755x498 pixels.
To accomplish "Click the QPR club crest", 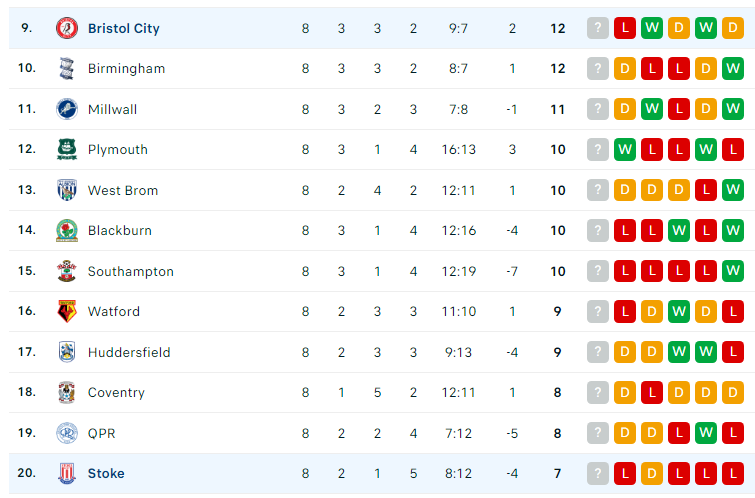I will click(67, 433).
